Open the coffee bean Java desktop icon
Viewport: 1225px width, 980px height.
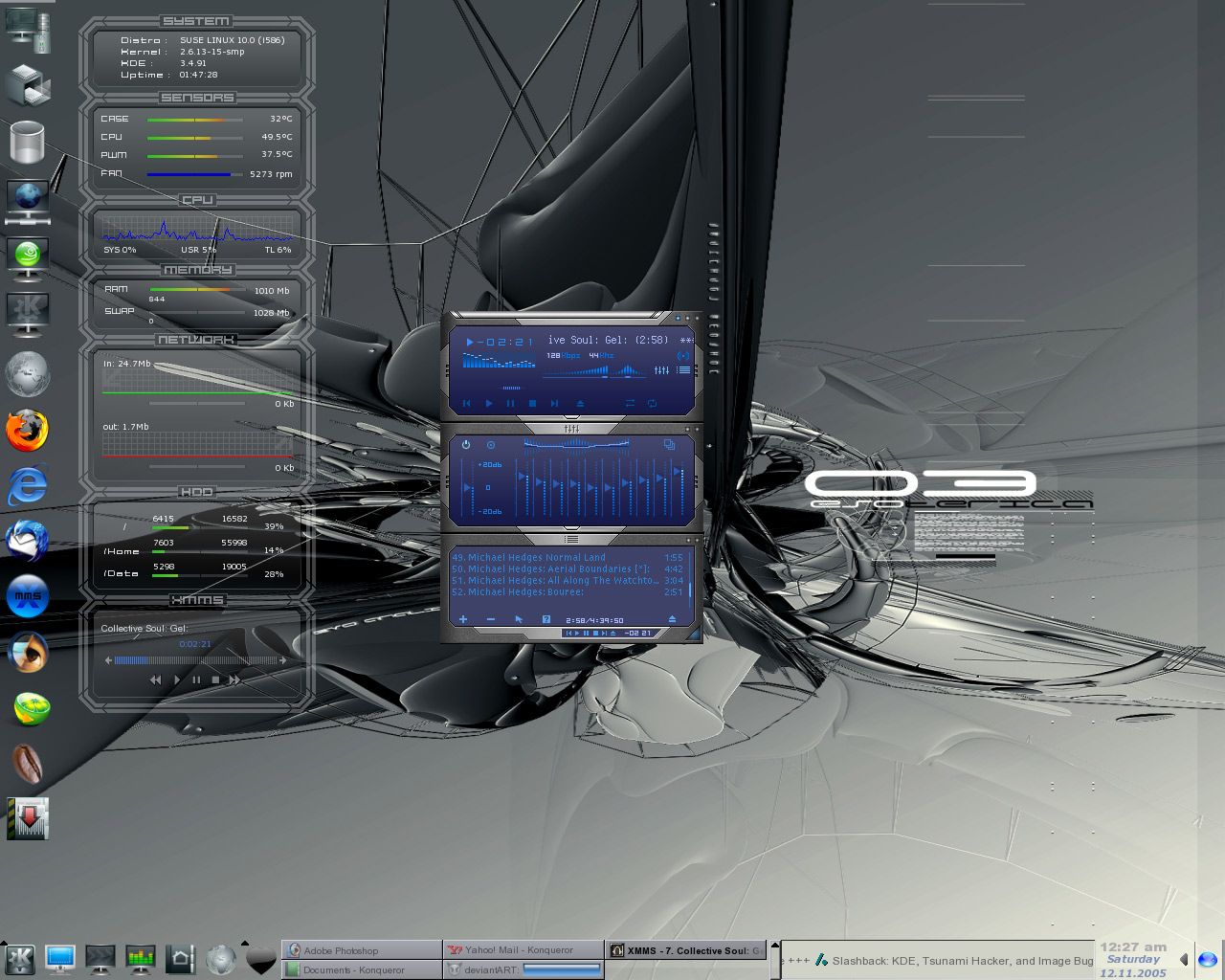[x=28, y=764]
